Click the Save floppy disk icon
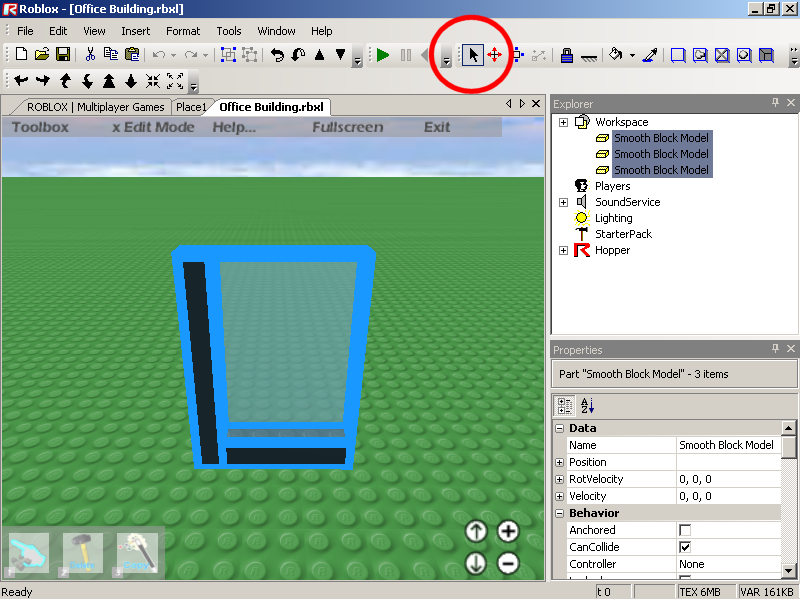This screenshot has width=800, height=600. 62,56
